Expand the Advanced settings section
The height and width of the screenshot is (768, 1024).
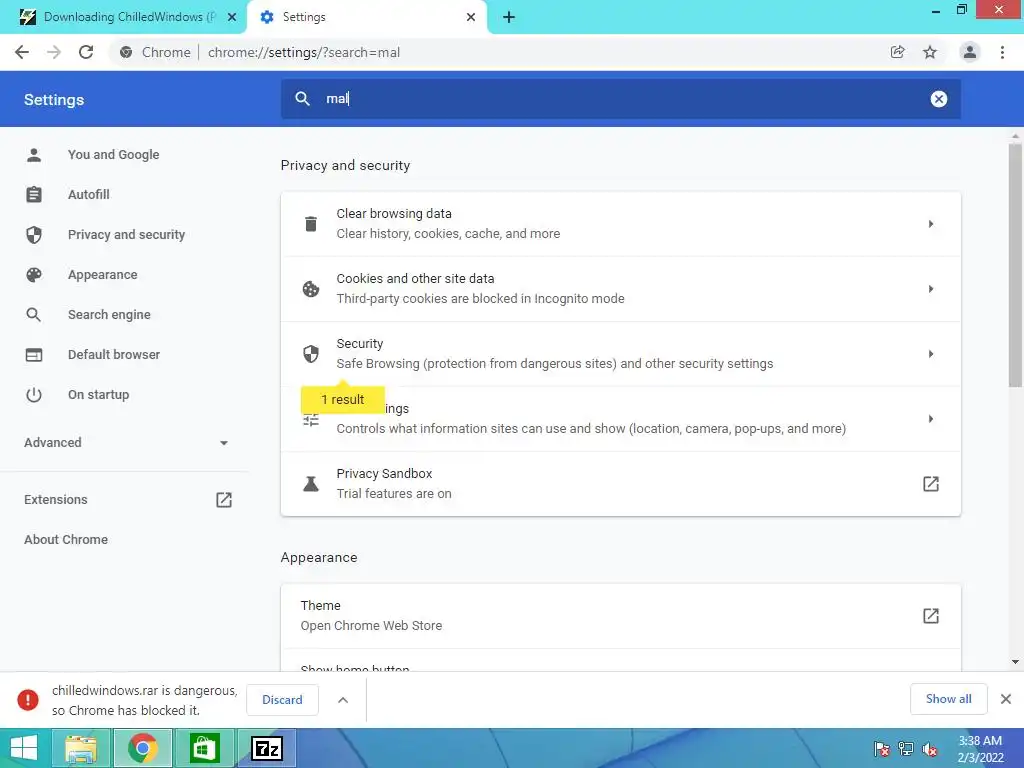125,443
